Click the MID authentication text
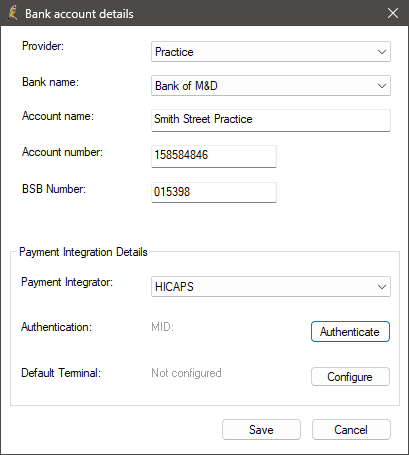The width and height of the screenshot is (409, 455). (162, 327)
